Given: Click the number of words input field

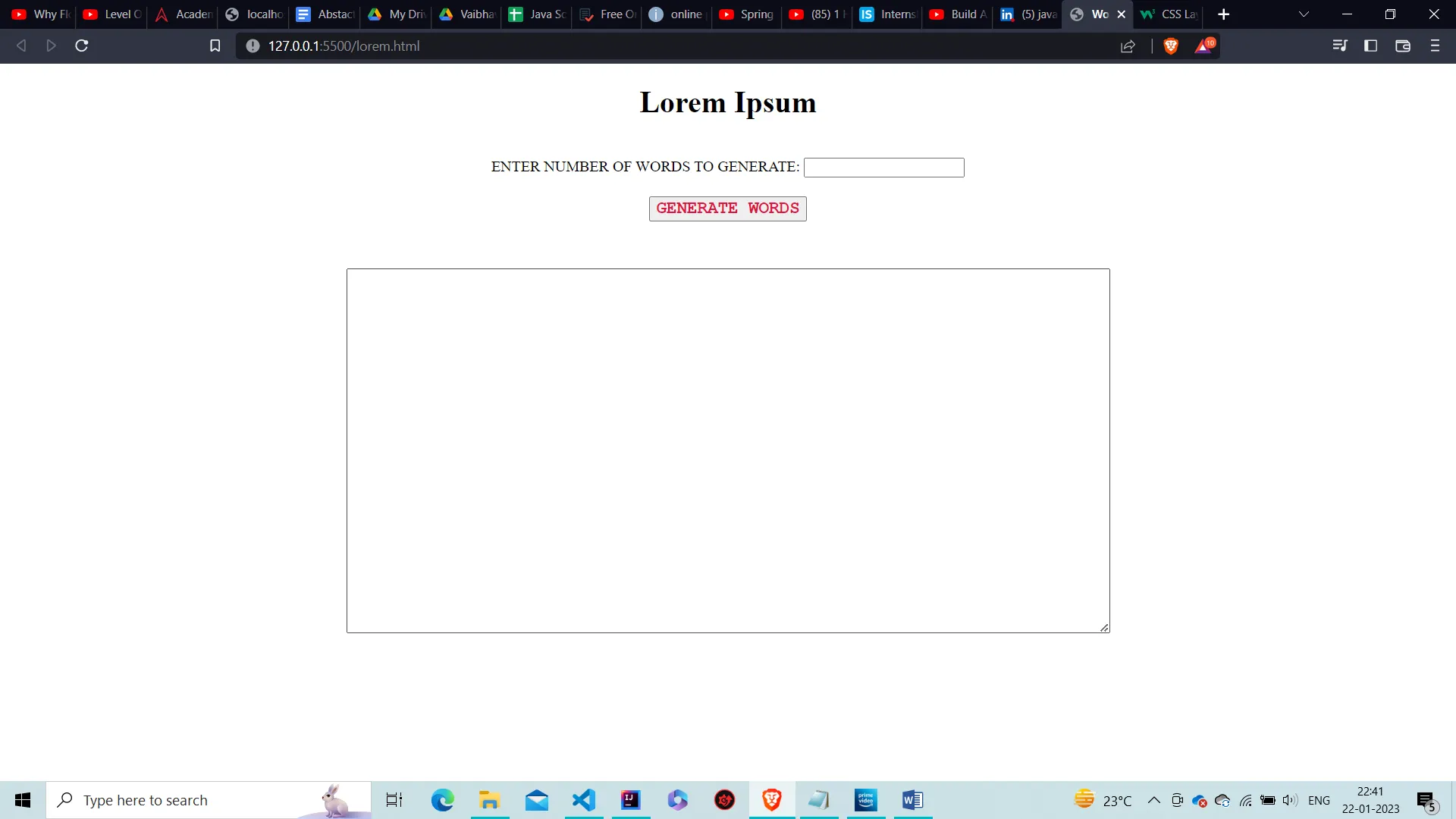Looking at the screenshot, I should (883, 167).
